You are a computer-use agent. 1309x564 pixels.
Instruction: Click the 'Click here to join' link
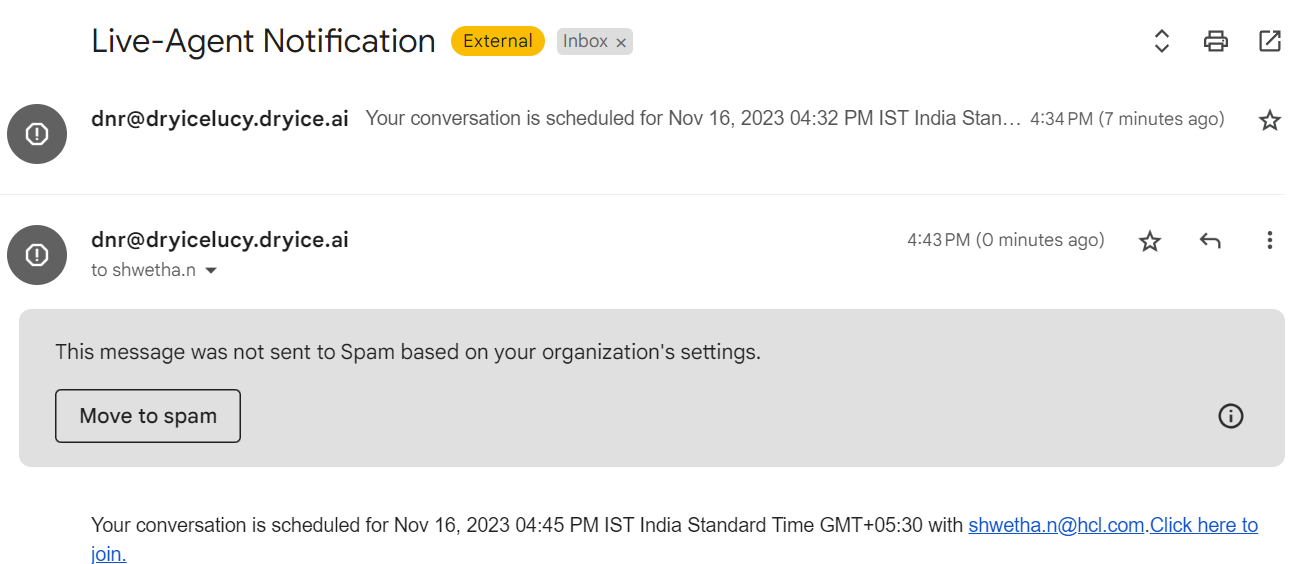pos(1203,525)
